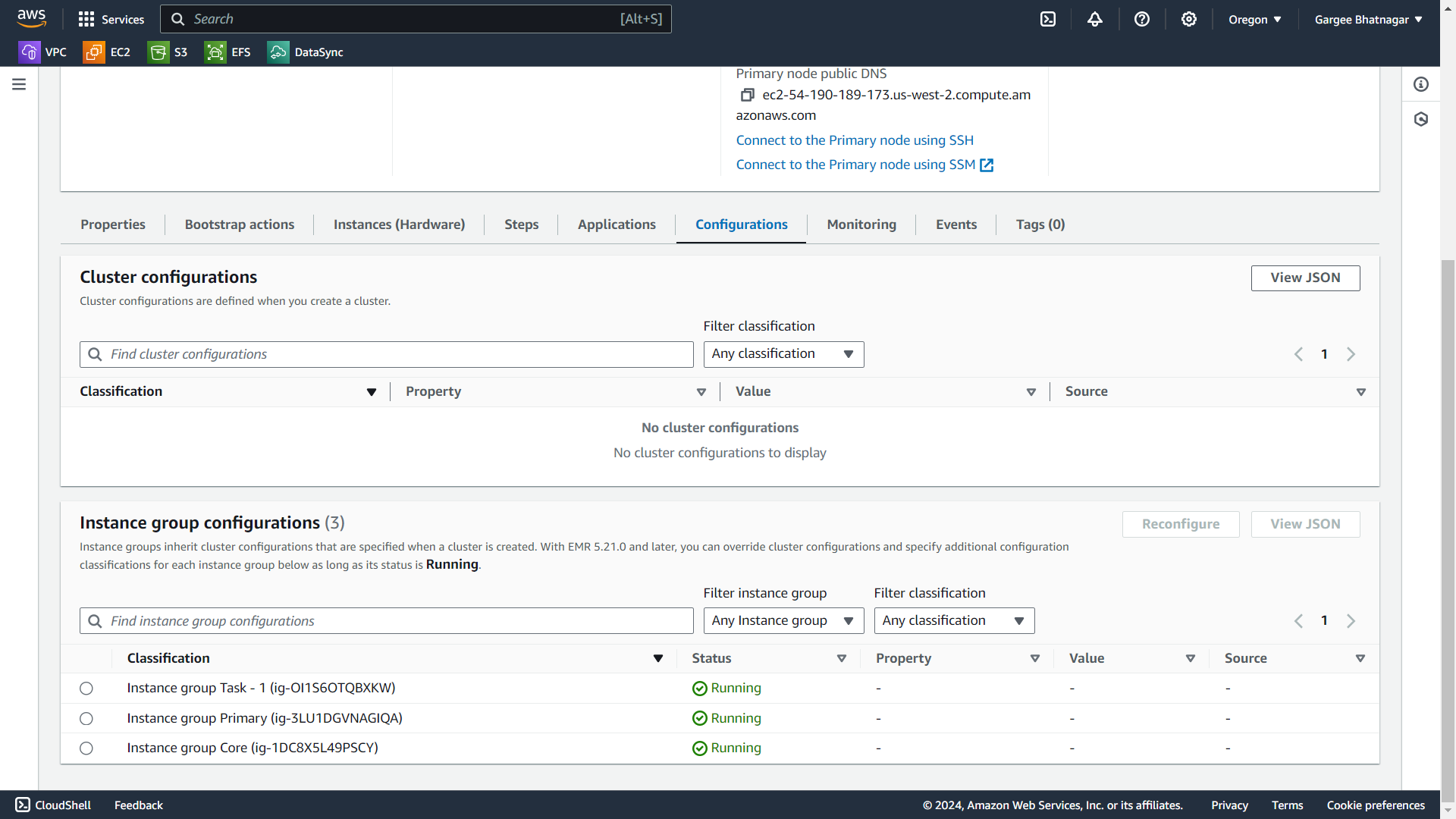
Task: Click the VPC shortcut icon
Action: point(30,52)
